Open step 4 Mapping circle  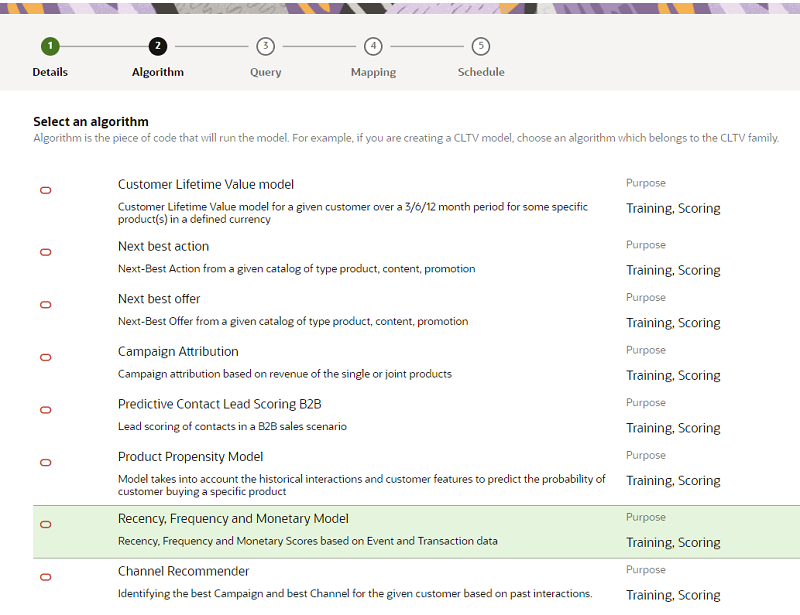373,46
